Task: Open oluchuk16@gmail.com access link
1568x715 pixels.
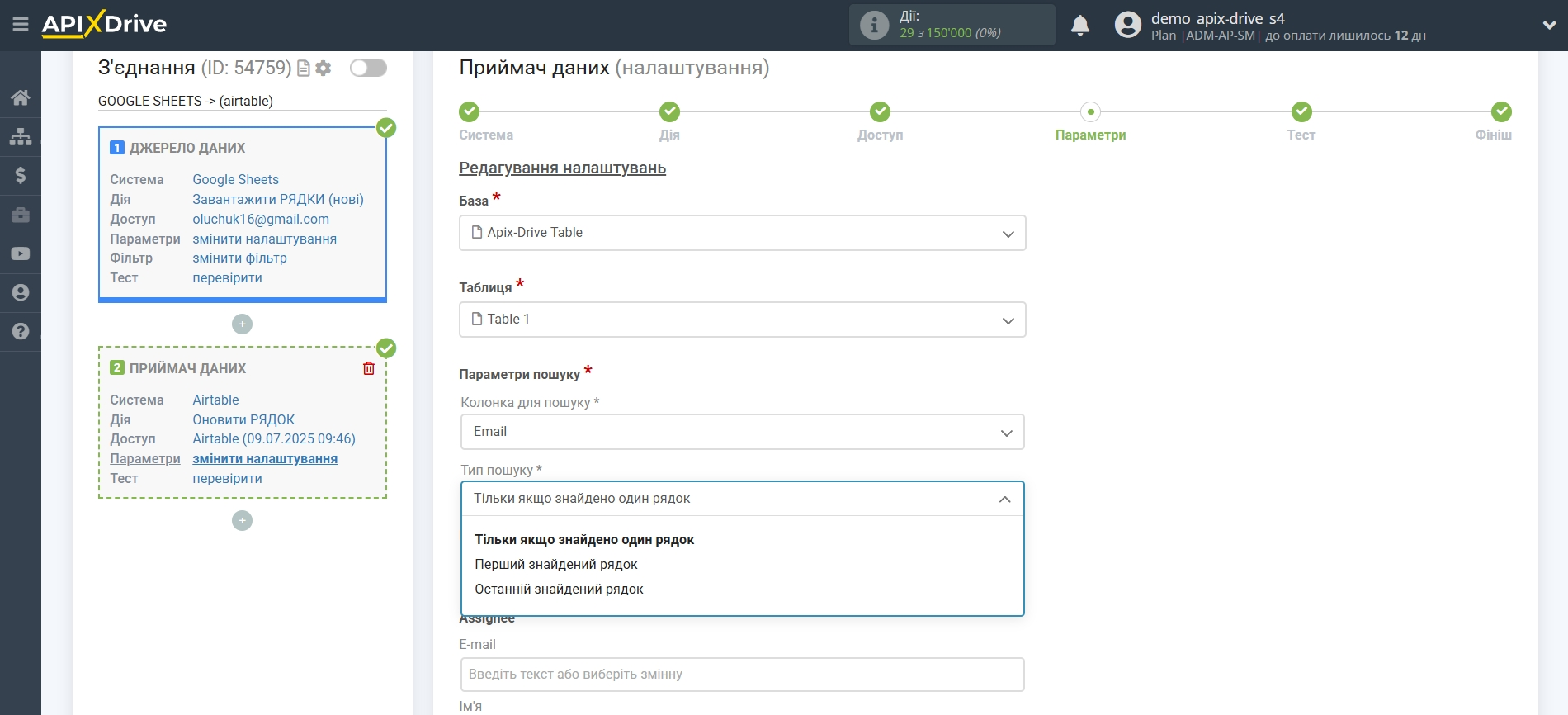Action: [x=261, y=220]
